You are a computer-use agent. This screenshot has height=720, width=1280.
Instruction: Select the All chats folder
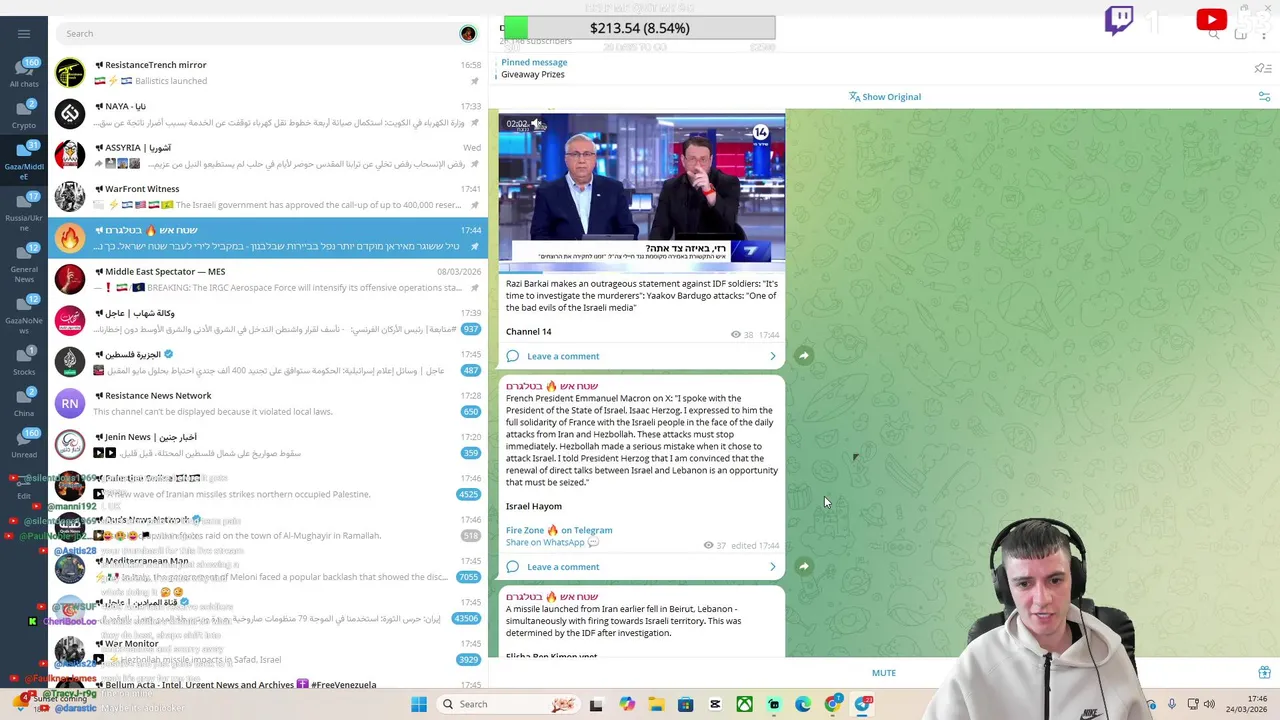24,73
